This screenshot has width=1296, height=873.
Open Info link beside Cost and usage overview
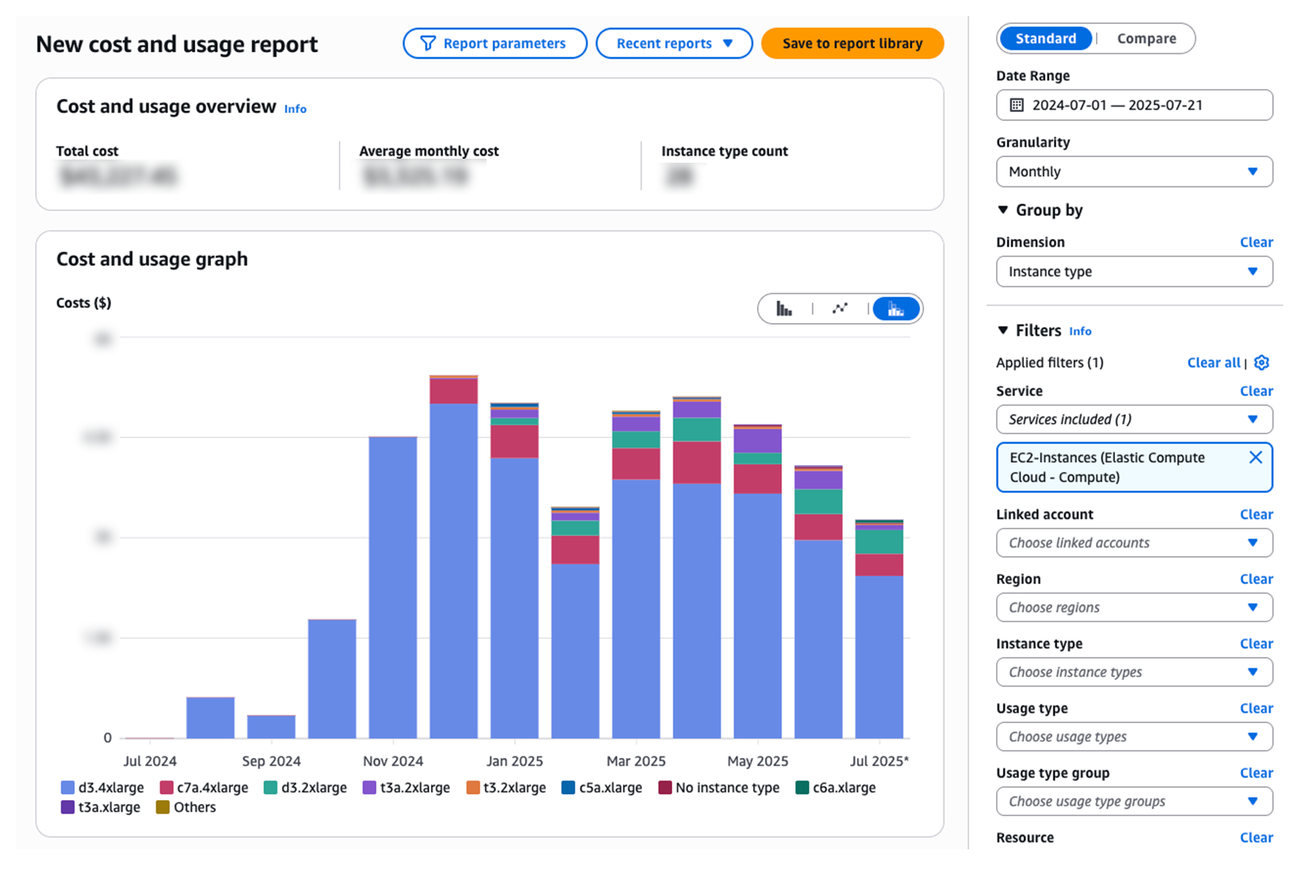coord(295,109)
